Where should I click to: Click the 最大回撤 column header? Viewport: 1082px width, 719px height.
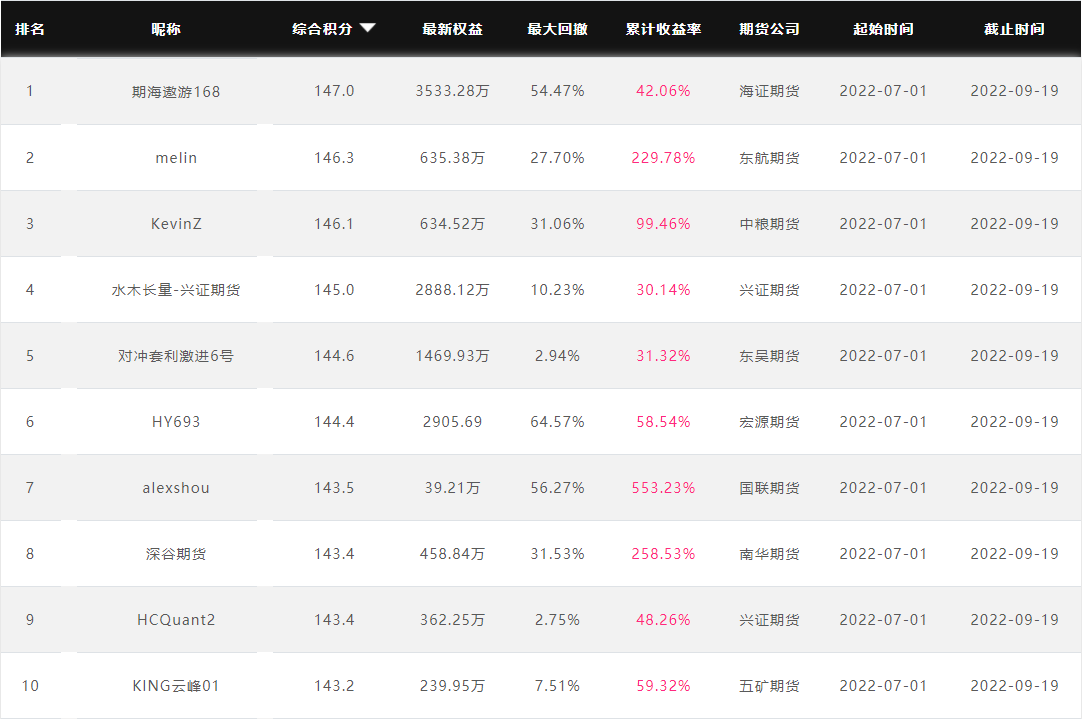(x=558, y=29)
